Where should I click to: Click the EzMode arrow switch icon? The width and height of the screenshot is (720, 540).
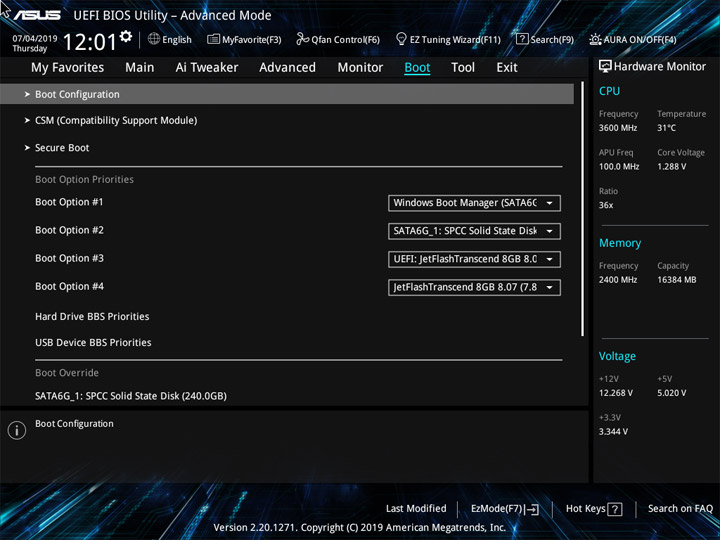pyautogui.click(x=532, y=509)
